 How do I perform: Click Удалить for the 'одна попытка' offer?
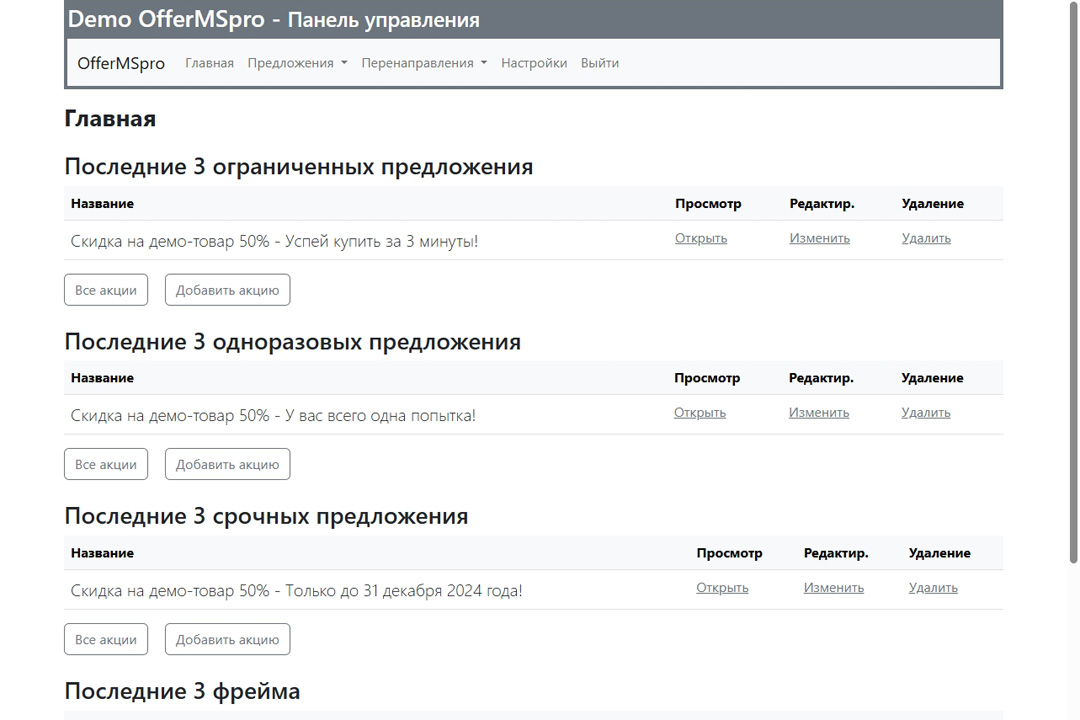(x=926, y=413)
